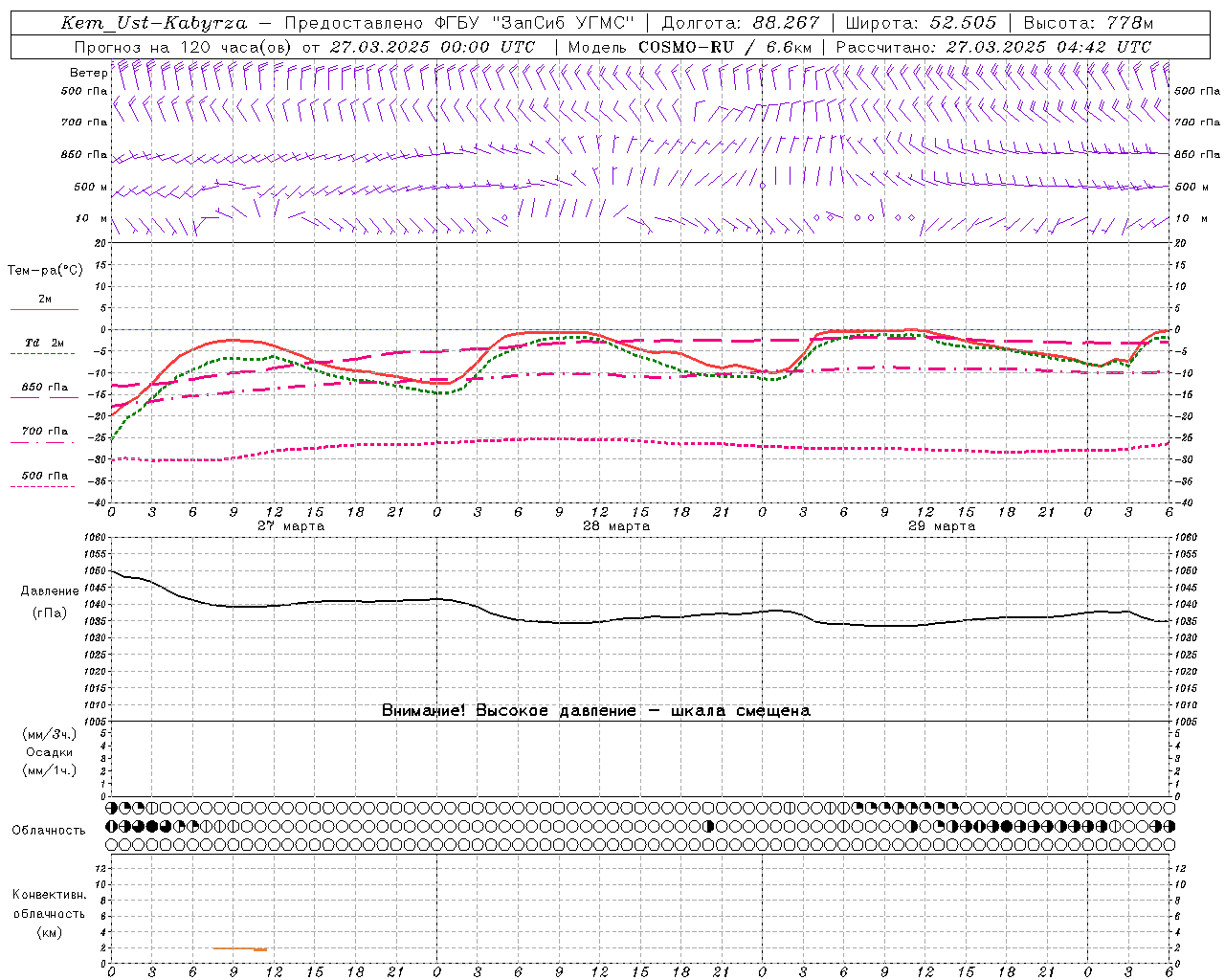Click the model label COSMO-RU / 6.6км

pyautogui.click(x=724, y=47)
